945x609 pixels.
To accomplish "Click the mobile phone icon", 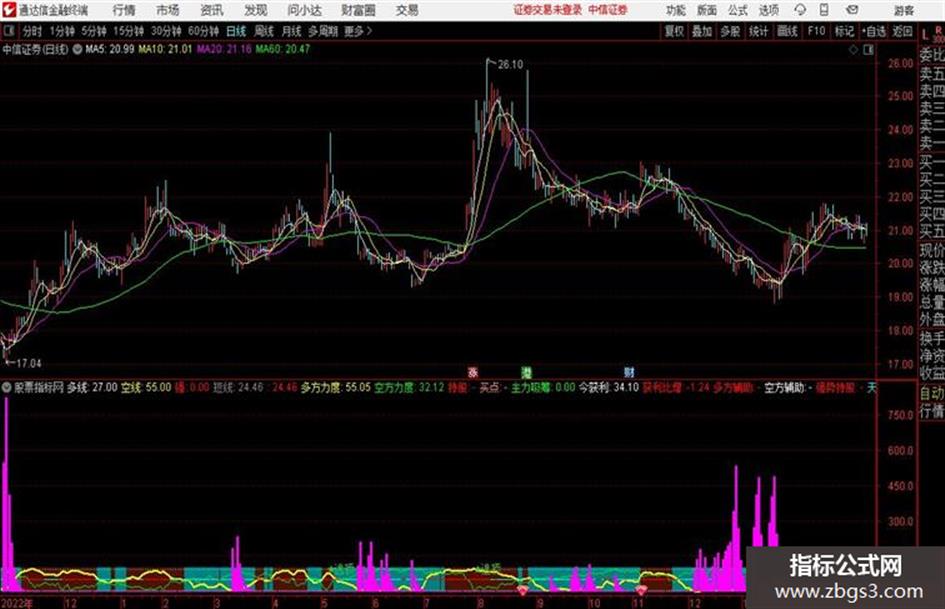I will [824, 10].
